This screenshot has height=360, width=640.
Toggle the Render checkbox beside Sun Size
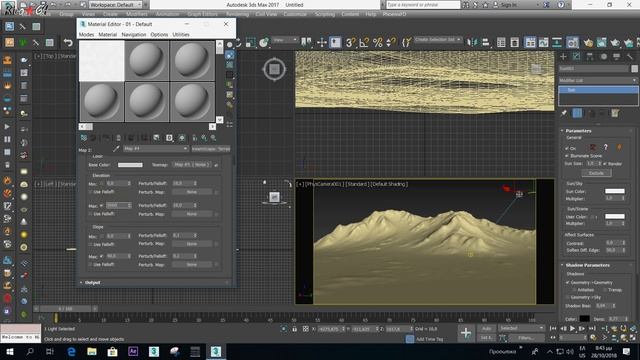point(605,164)
